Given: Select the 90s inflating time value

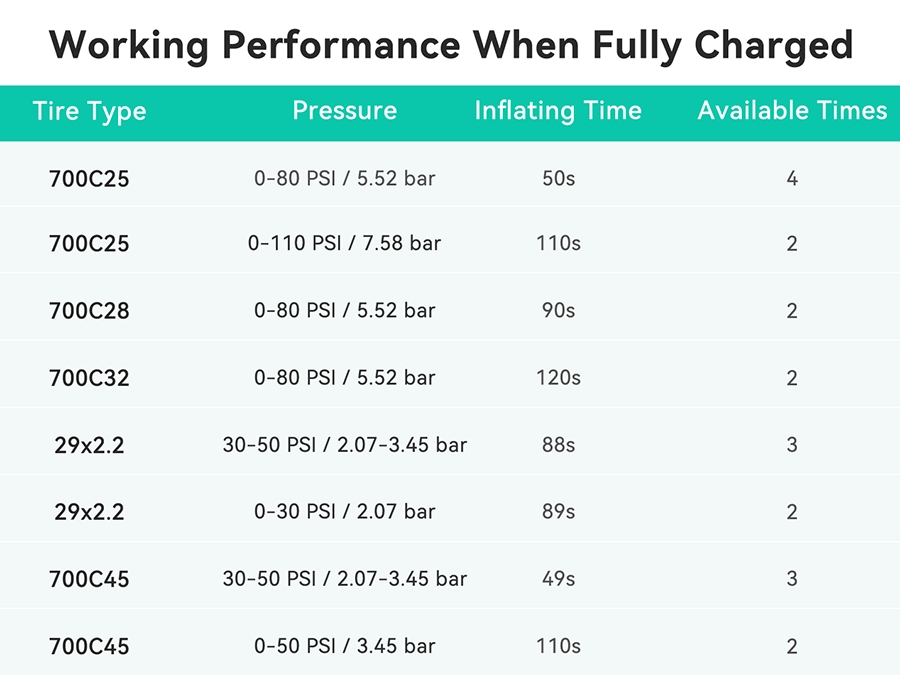Looking at the screenshot, I should tap(558, 311).
